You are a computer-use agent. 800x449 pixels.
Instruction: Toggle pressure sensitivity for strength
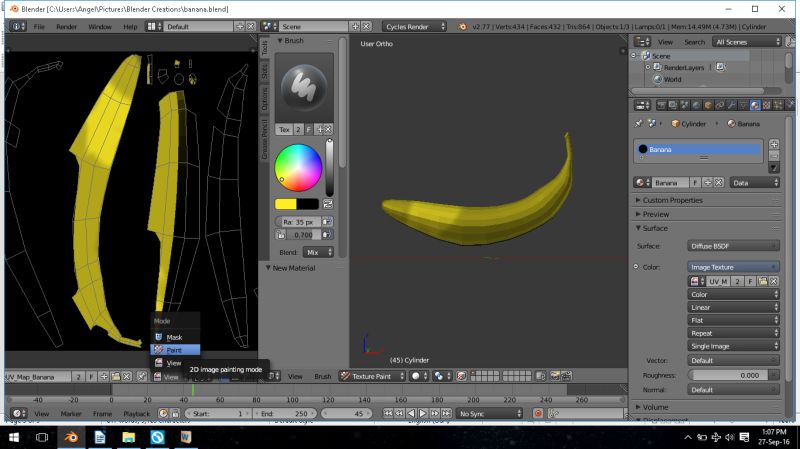click(x=327, y=235)
